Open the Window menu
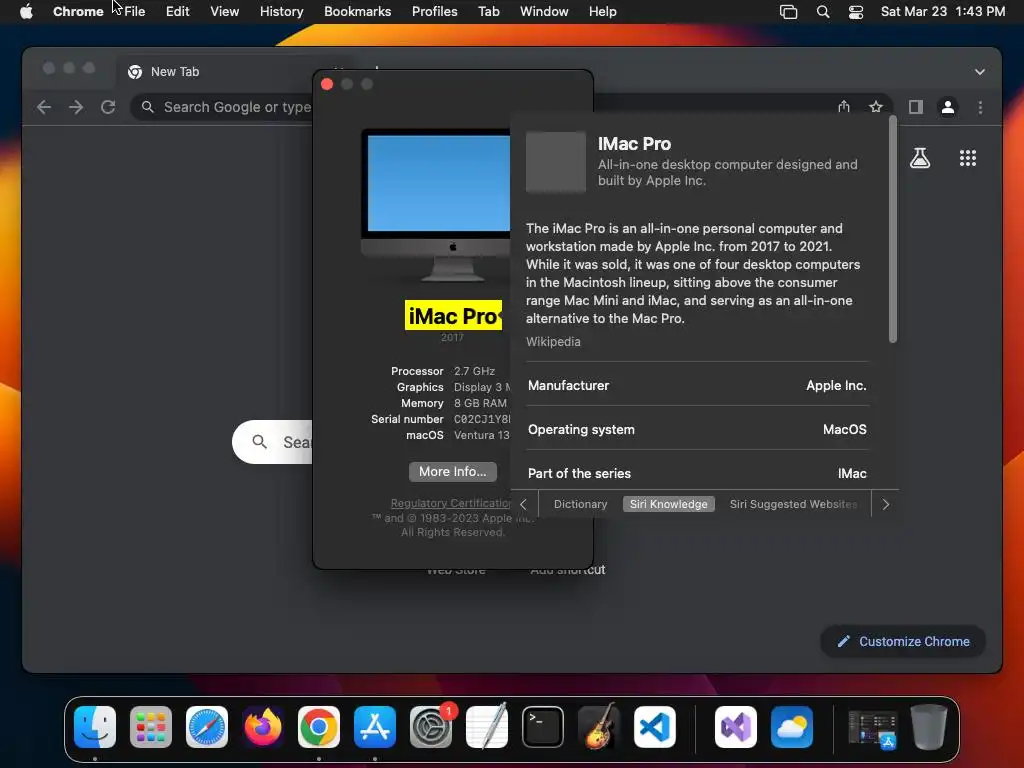 pos(544,11)
